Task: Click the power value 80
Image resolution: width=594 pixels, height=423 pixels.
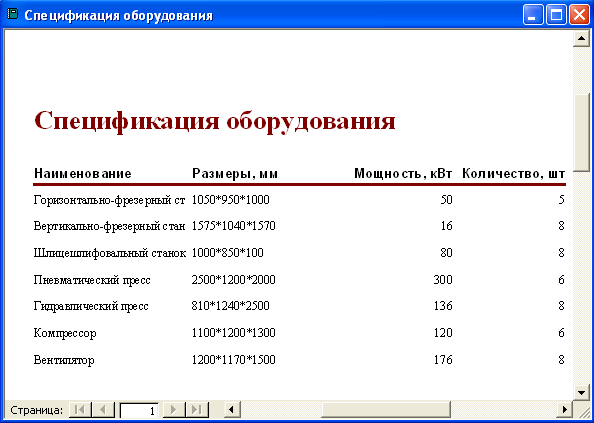Action: [446, 253]
